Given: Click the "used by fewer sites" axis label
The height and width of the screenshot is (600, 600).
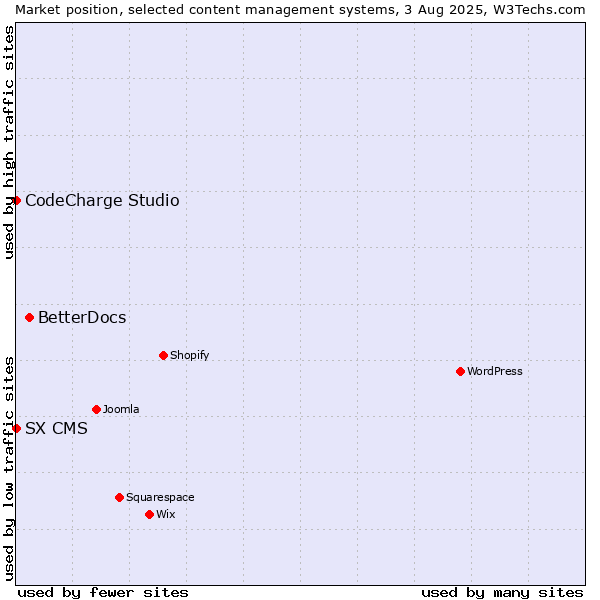Looking at the screenshot, I should click(103, 593).
